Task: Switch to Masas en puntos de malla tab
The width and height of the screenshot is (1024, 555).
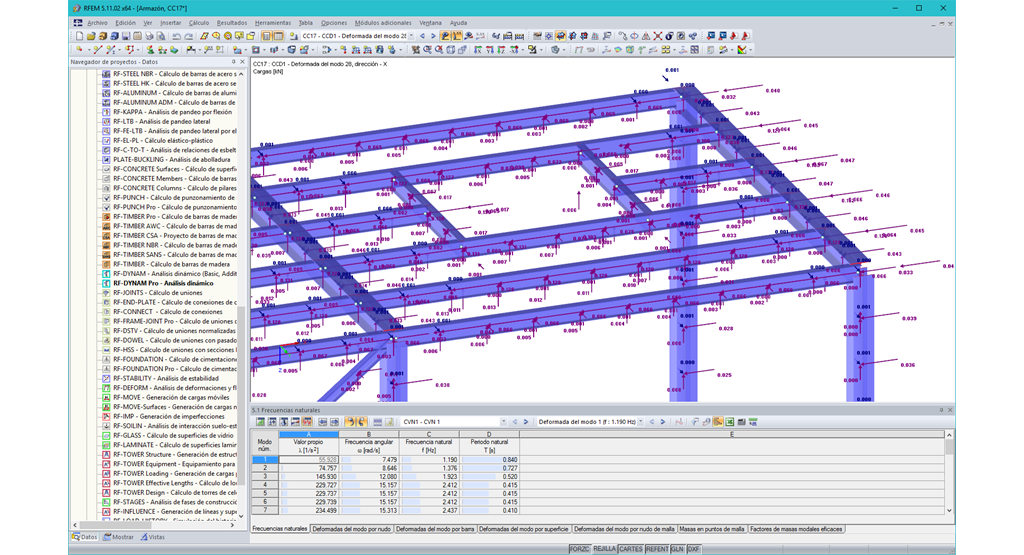Action: click(x=711, y=529)
